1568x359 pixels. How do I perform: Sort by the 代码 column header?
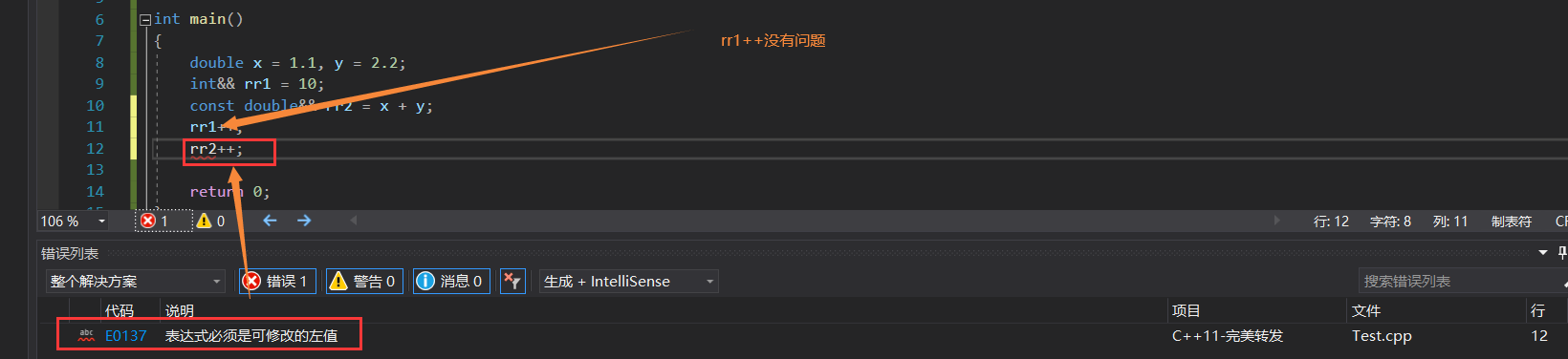point(120,310)
